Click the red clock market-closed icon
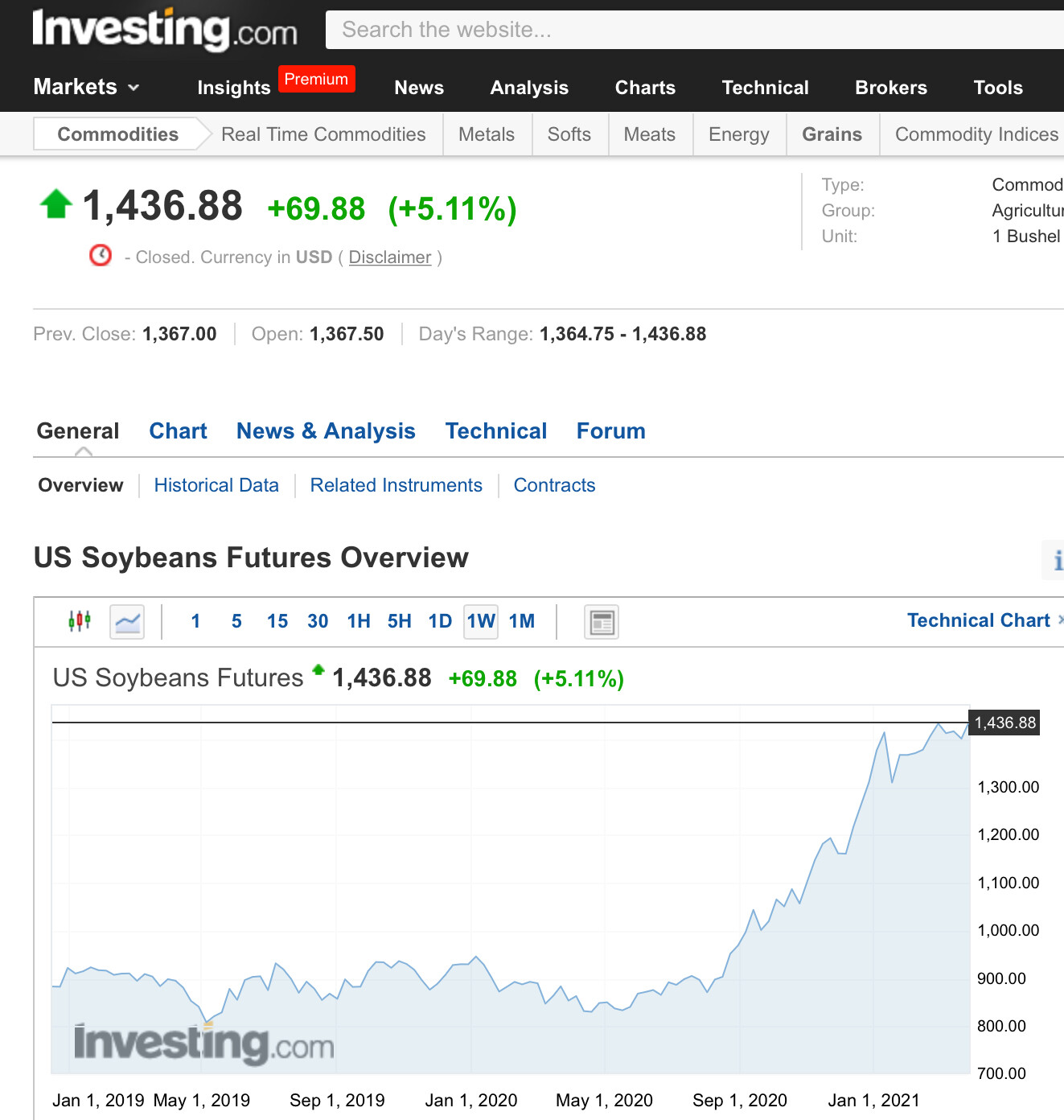 coord(101,255)
